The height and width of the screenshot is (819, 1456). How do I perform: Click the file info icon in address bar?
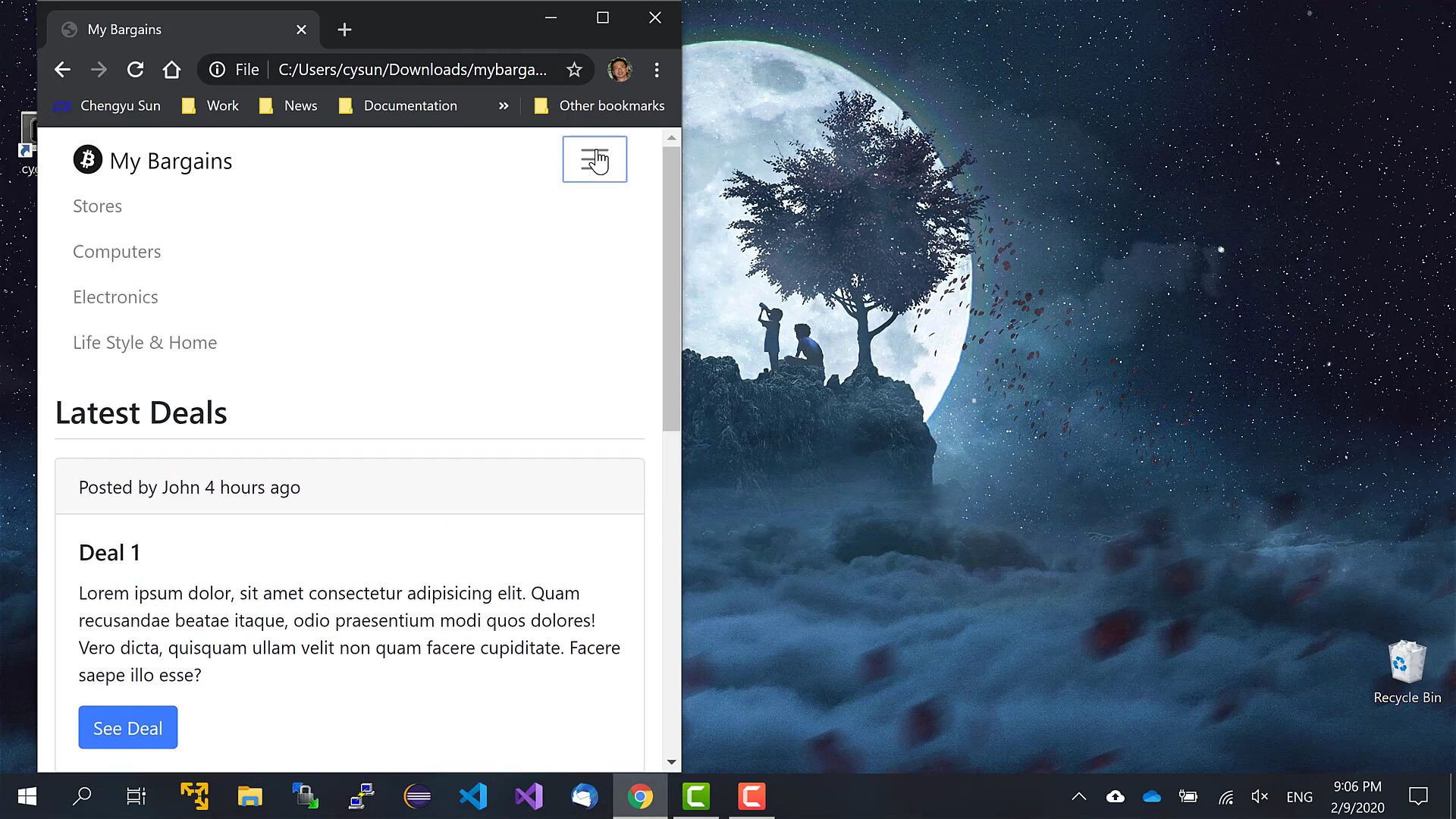(x=217, y=70)
